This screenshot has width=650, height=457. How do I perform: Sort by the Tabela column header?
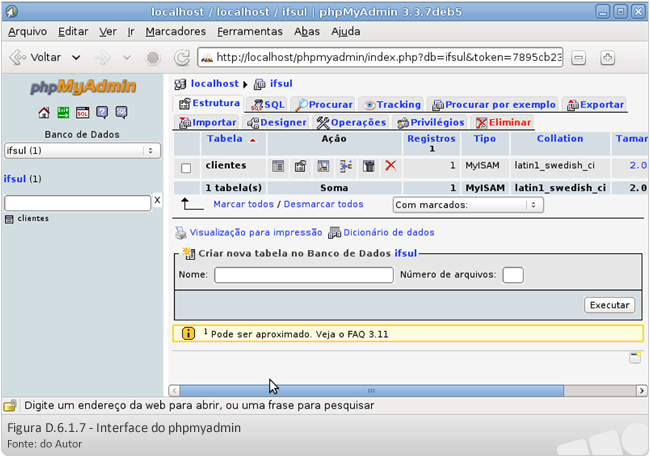[x=225, y=139]
